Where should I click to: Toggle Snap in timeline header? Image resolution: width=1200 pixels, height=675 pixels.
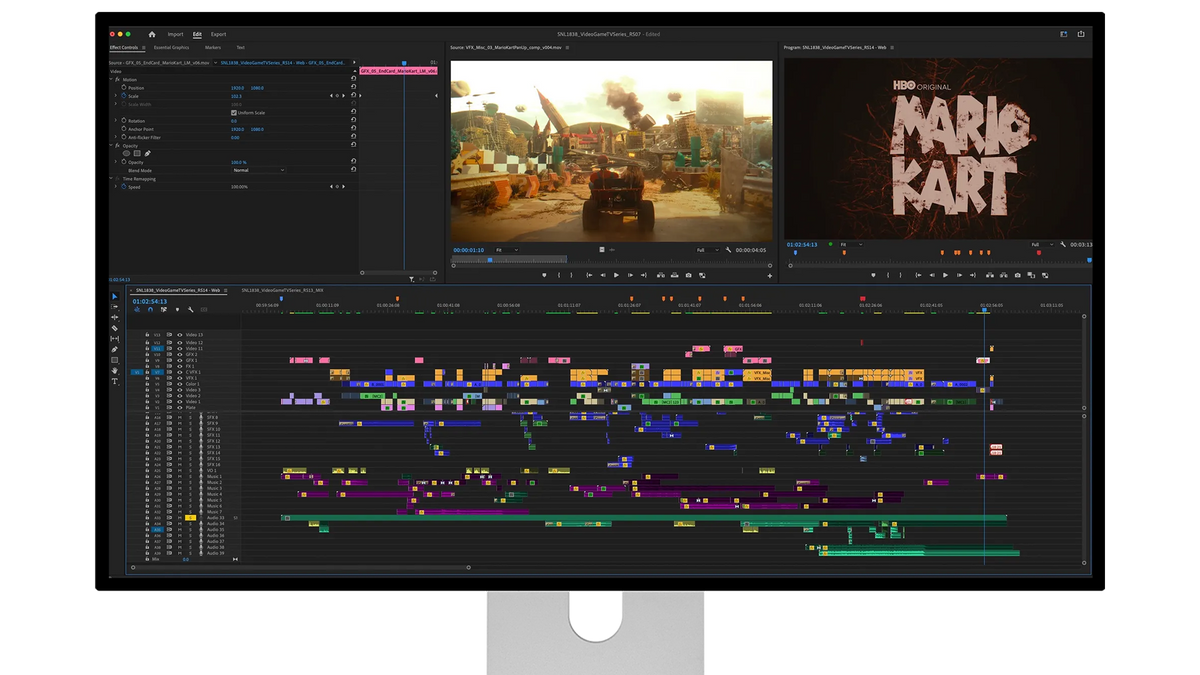click(150, 310)
